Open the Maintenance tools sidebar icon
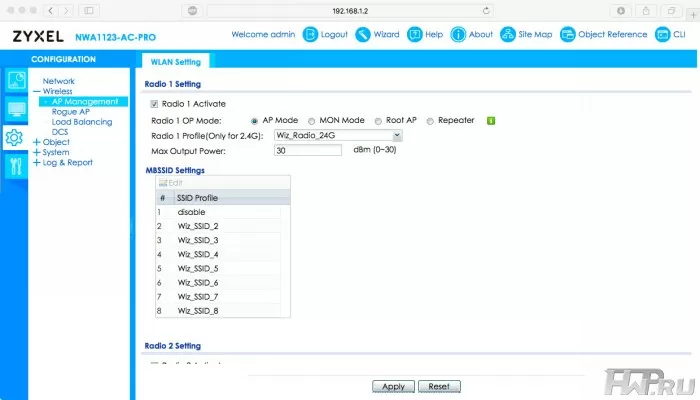The height and width of the screenshot is (400, 700). tap(16, 166)
